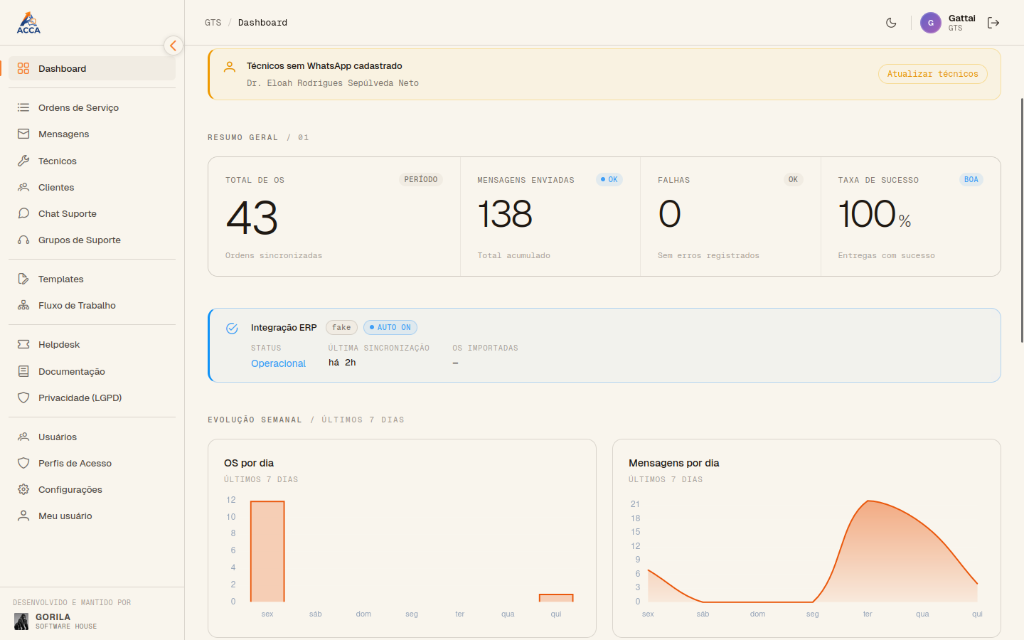
Task: Click the Configurações gear icon
Action: click(x=24, y=490)
